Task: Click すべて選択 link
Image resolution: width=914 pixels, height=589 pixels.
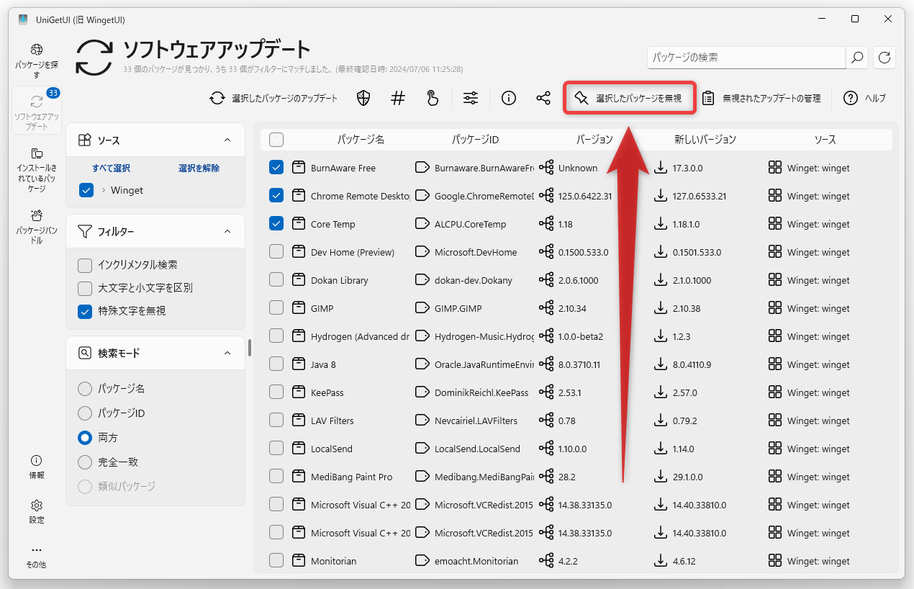Action: (111, 168)
